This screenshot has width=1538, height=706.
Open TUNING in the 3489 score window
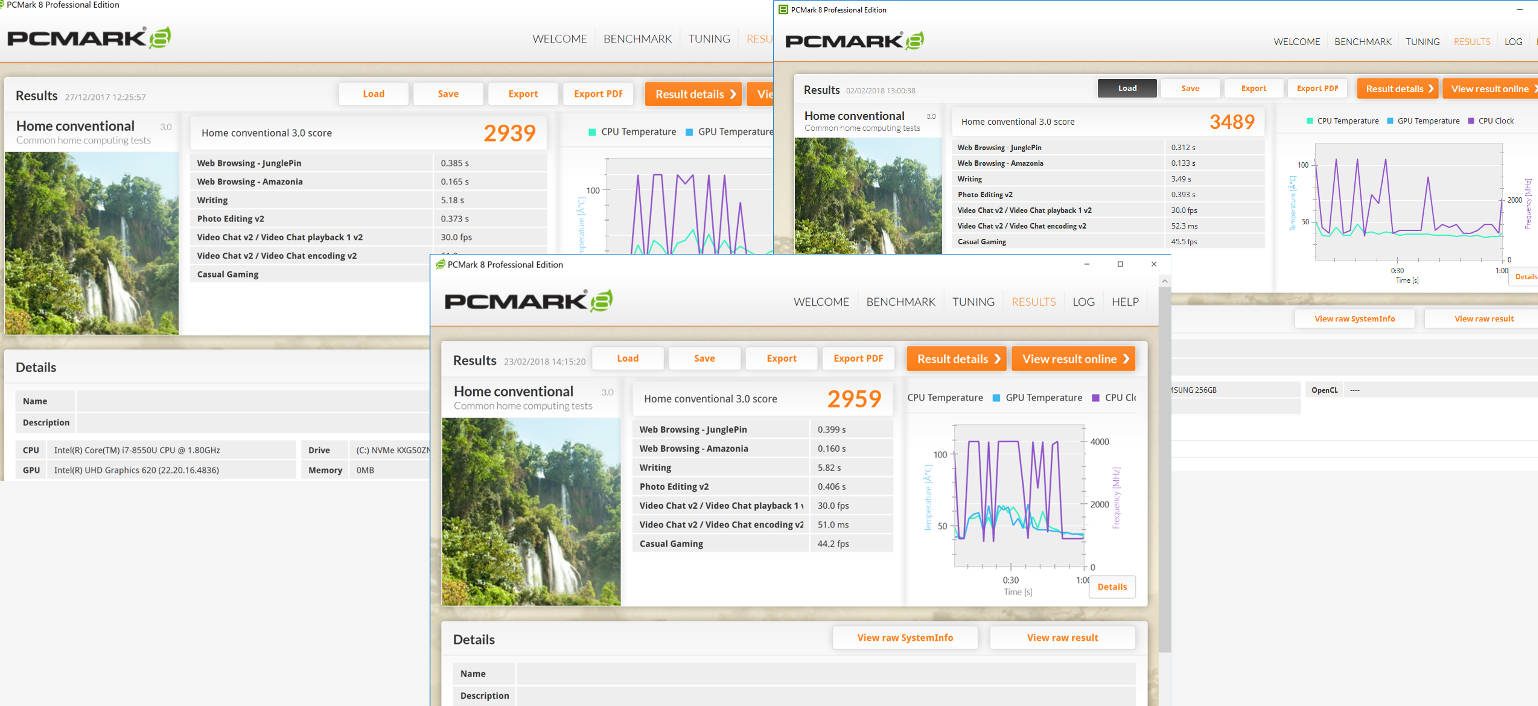1423,42
